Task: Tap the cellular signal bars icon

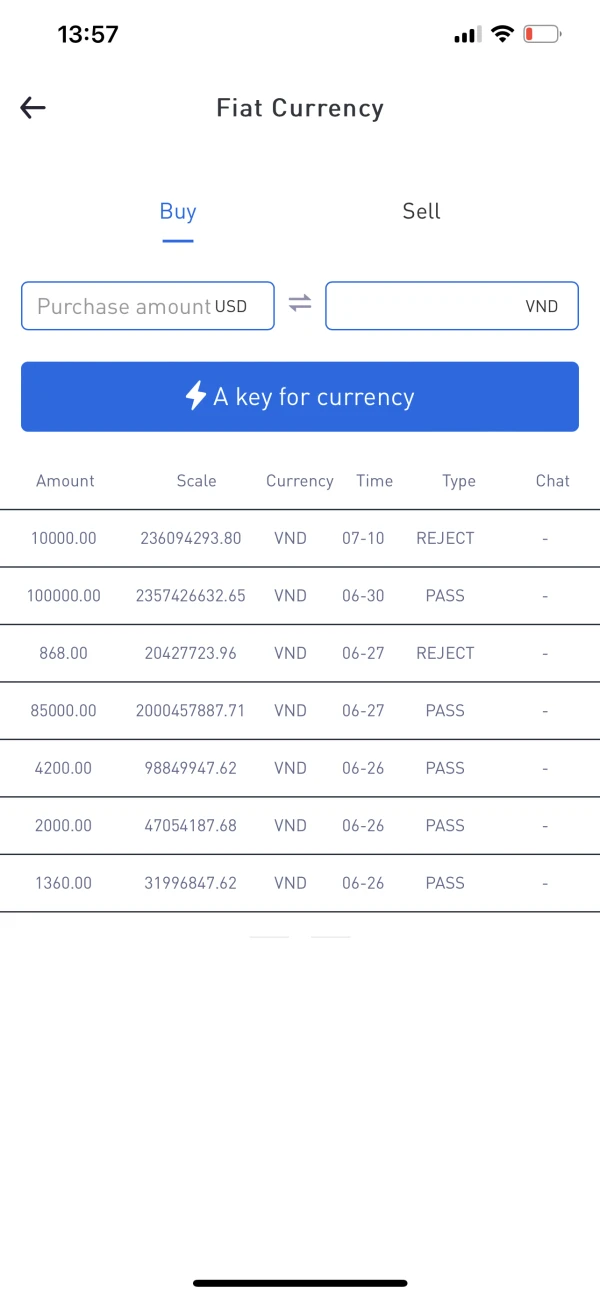Action: 466,36
